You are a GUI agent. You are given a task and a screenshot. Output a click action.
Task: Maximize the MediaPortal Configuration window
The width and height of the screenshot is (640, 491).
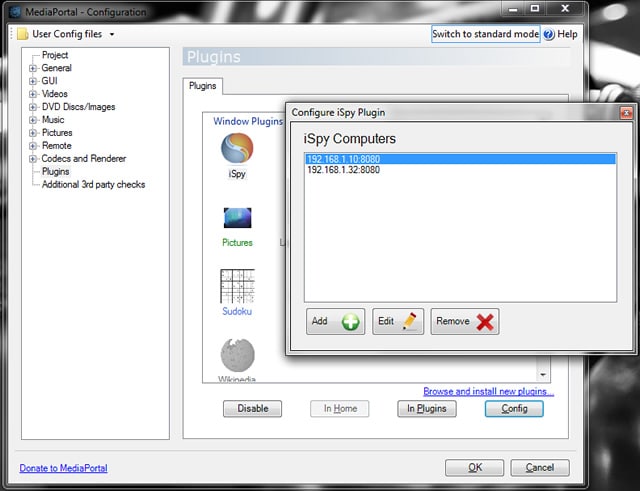pyautogui.click(x=535, y=9)
